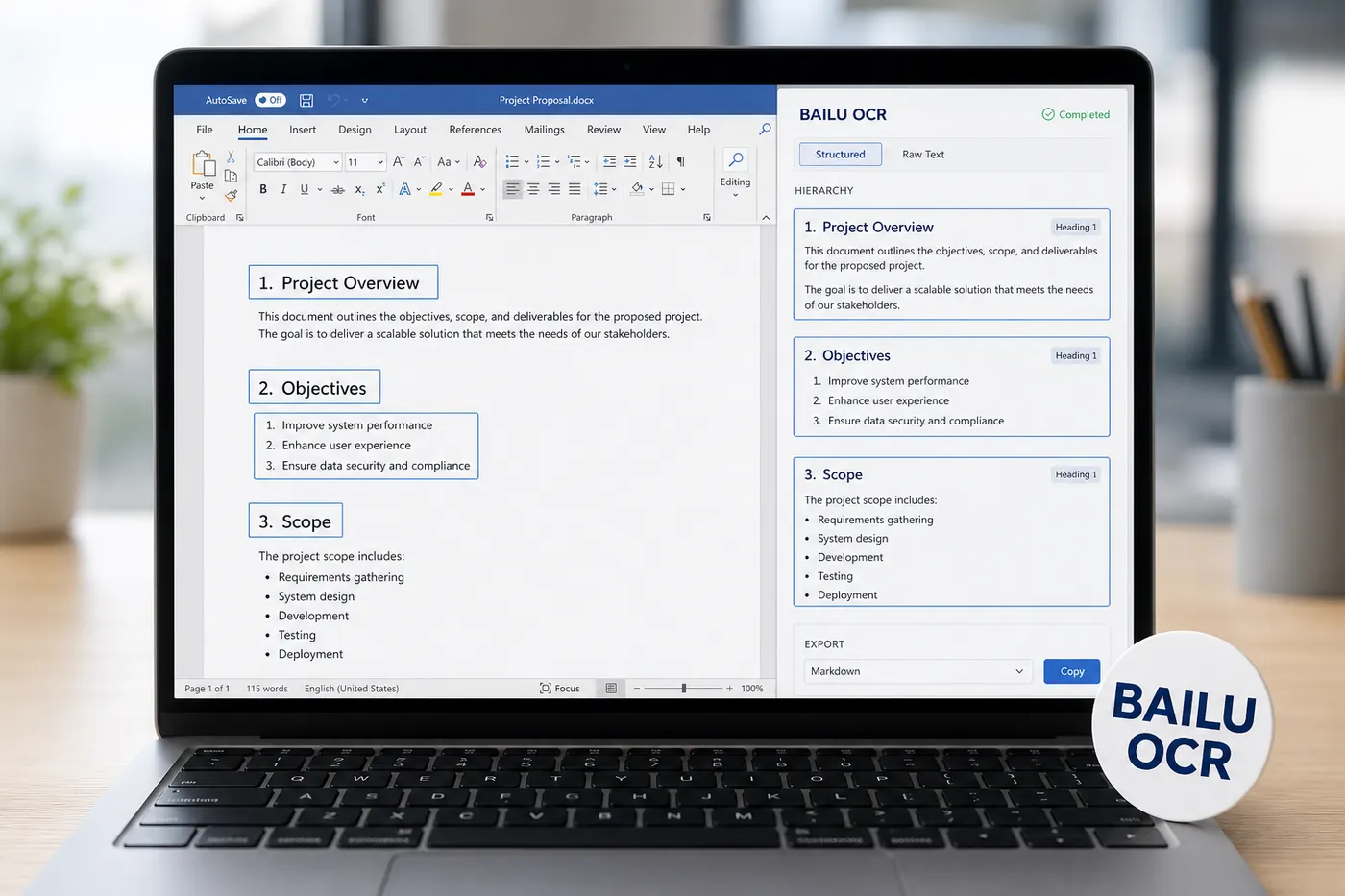This screenshot has height=896, width=1345.
Task: Open the Calibri (Body) font dropdown
Action: click(298, 162)
